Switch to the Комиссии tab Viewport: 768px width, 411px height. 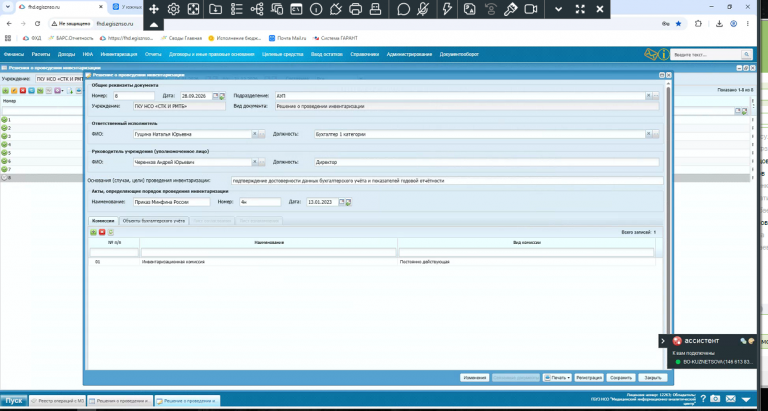[103, 221]
